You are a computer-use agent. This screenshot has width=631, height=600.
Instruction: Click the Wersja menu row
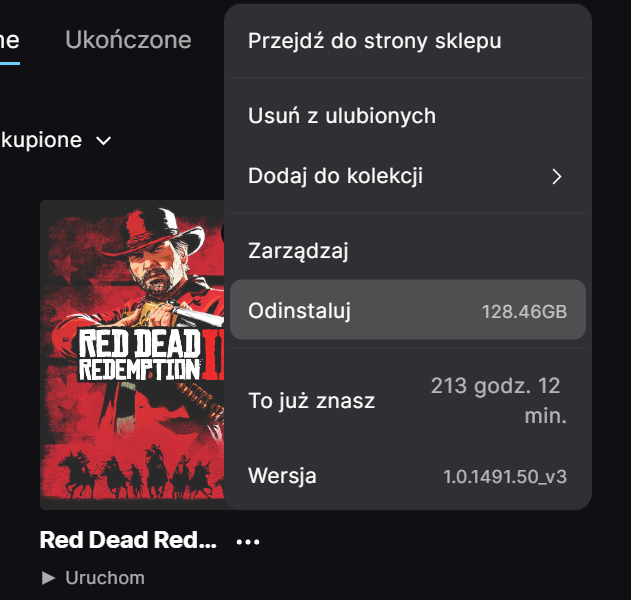[282, 475]
